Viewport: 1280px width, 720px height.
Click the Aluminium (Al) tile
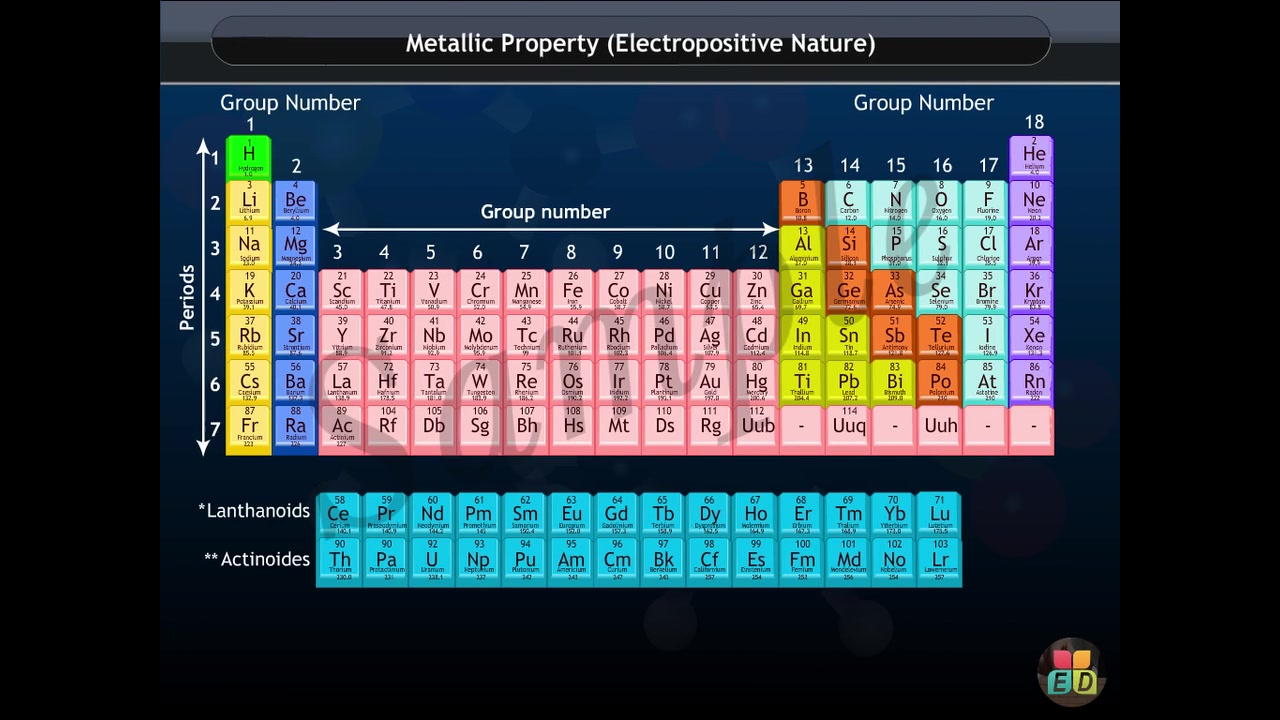point(802,247)
